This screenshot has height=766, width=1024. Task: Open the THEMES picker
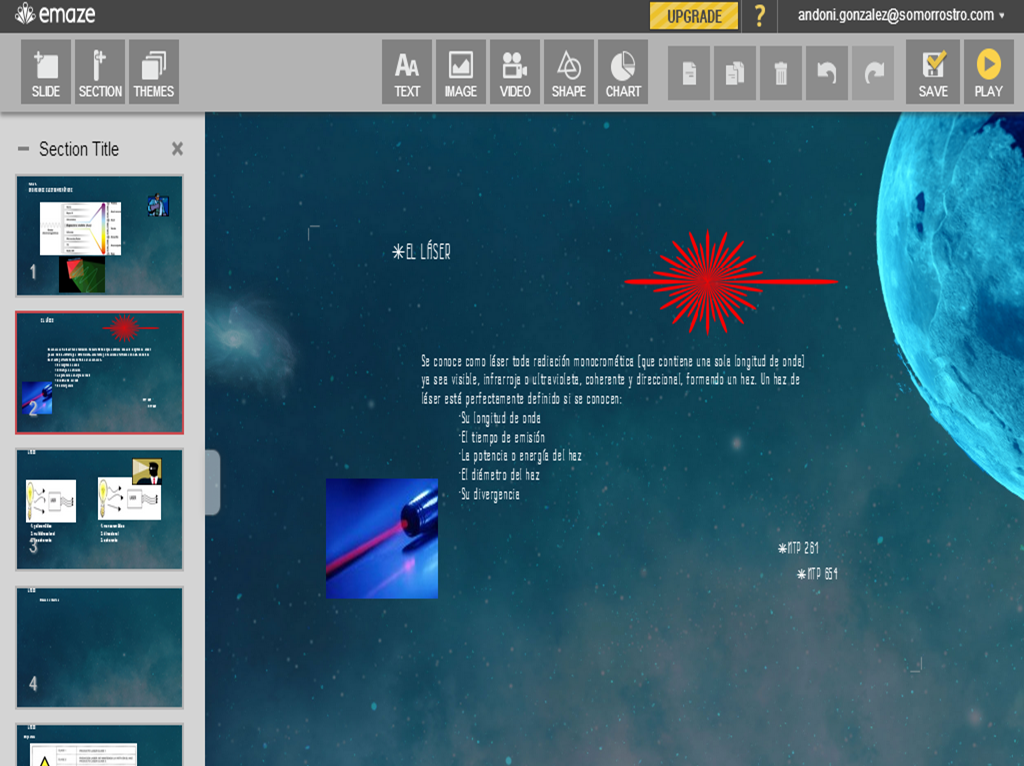tap(154, 72)
